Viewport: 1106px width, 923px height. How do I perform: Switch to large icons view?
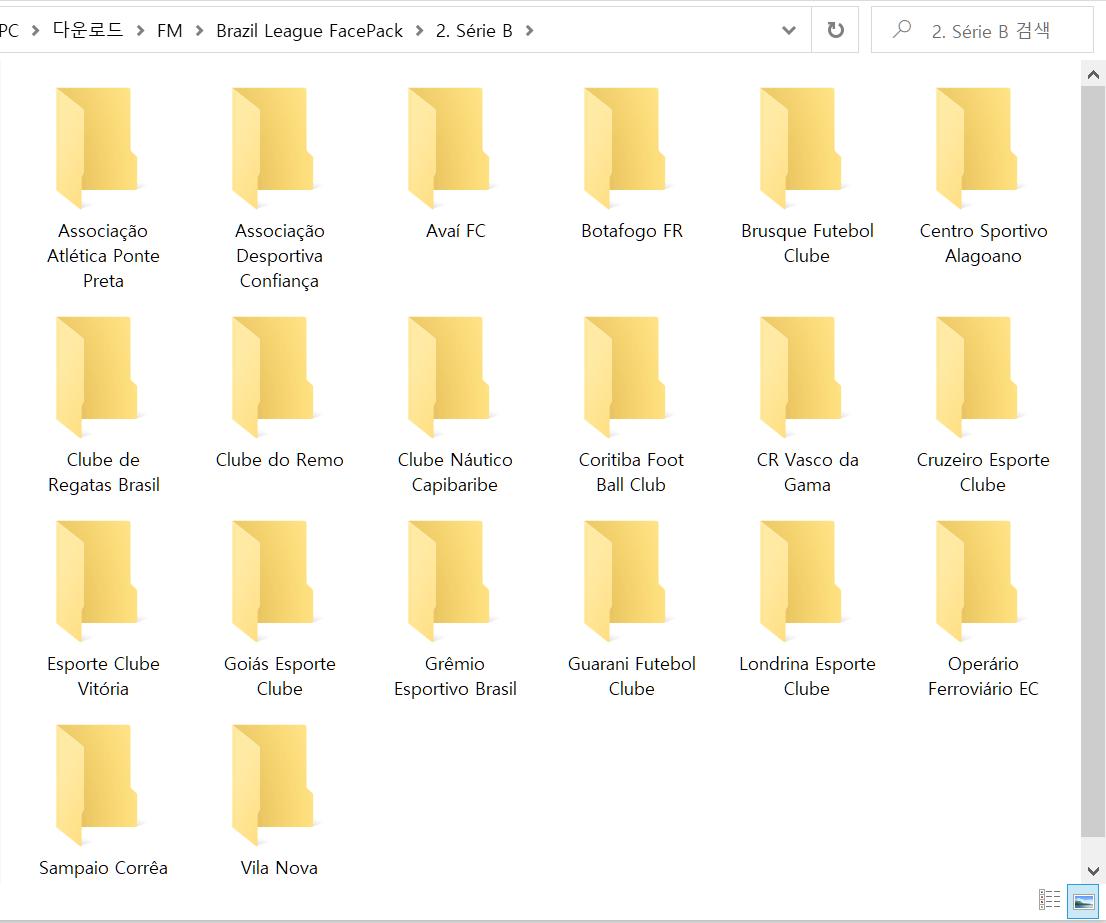click(x=1083, y=900)
